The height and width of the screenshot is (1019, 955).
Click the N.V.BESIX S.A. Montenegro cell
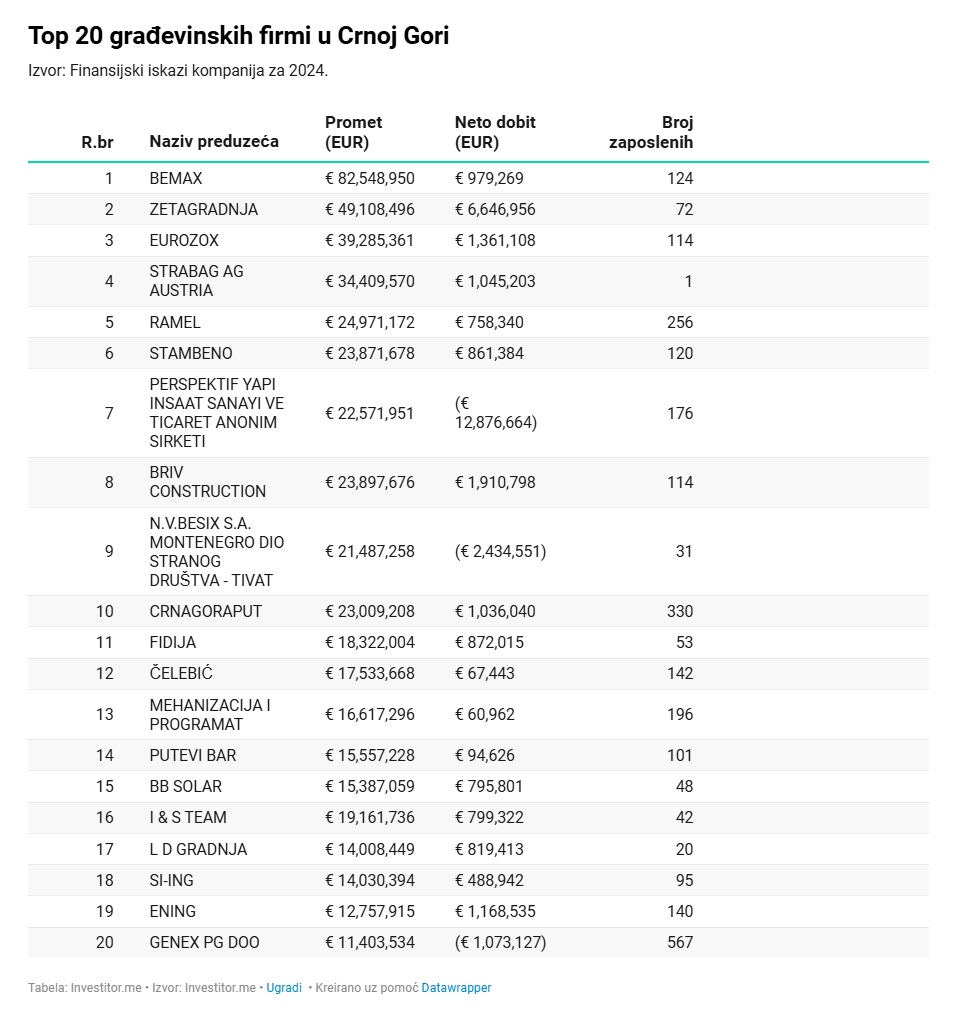216,551
